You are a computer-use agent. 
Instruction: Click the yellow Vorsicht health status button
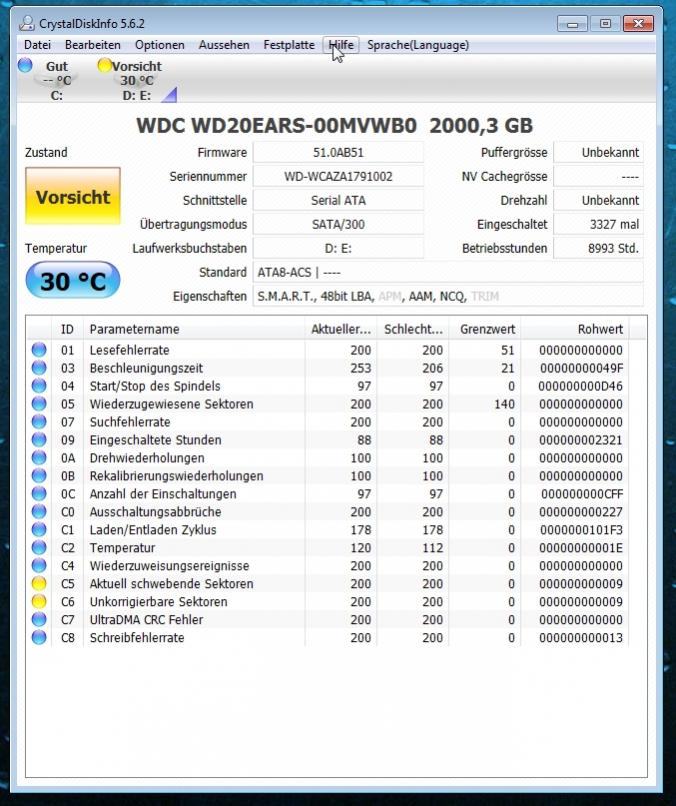tap(73, 196)
